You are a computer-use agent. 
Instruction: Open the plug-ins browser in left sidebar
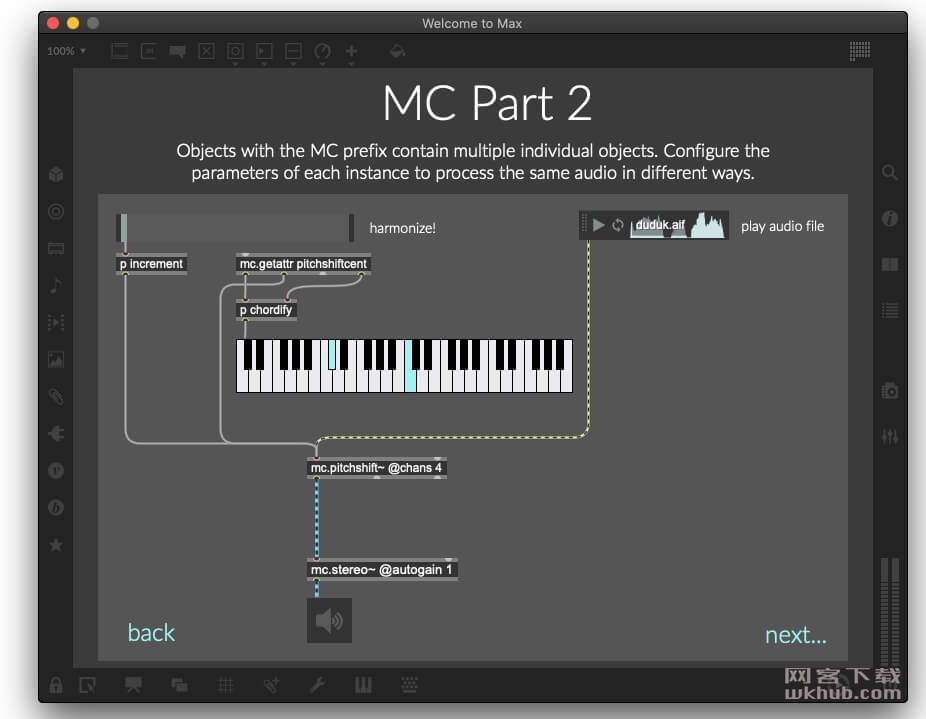pyautogui.click(x=56, y=434)
